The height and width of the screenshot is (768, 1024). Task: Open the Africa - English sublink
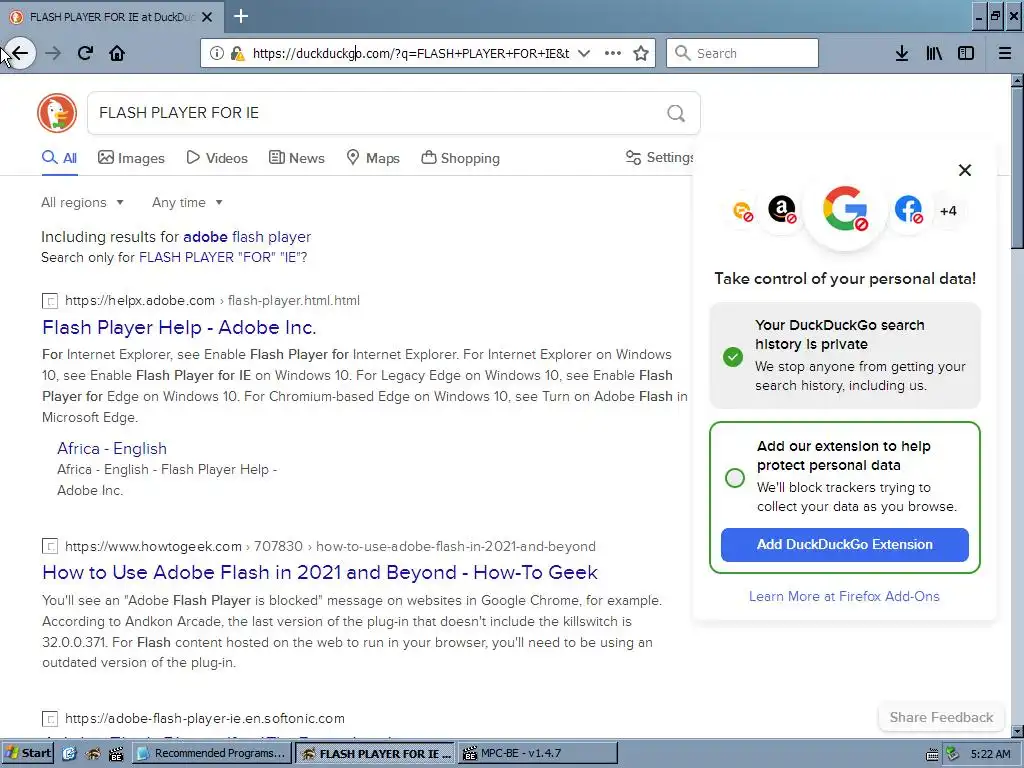(112, 449)
